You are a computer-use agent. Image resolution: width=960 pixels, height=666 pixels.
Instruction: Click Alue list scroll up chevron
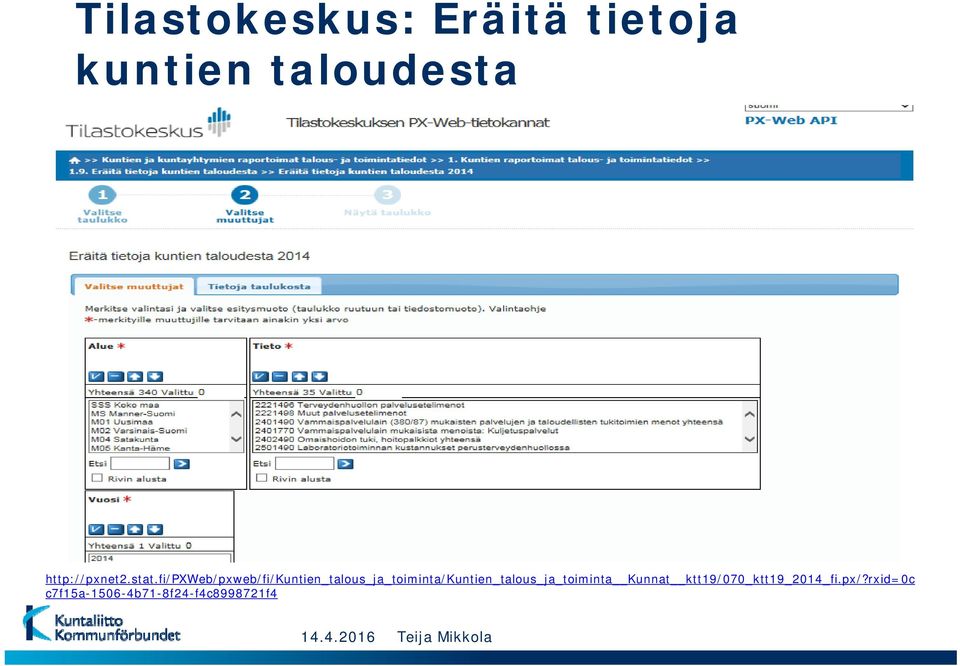pos(236,414)
